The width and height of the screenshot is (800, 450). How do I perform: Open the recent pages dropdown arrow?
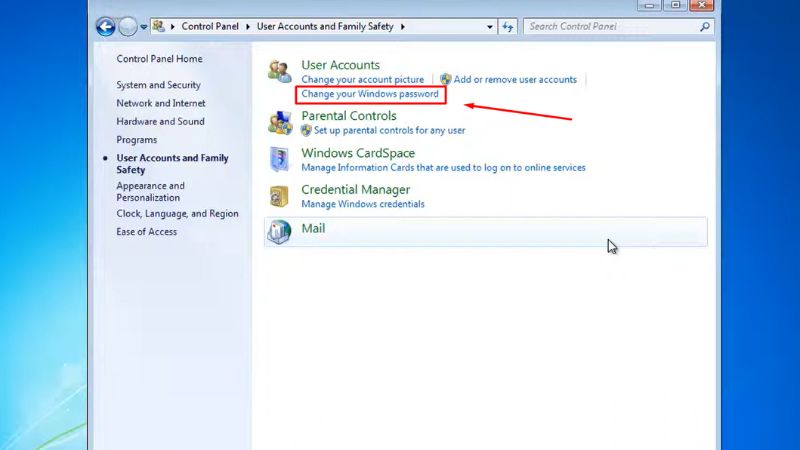click(144, 27)
